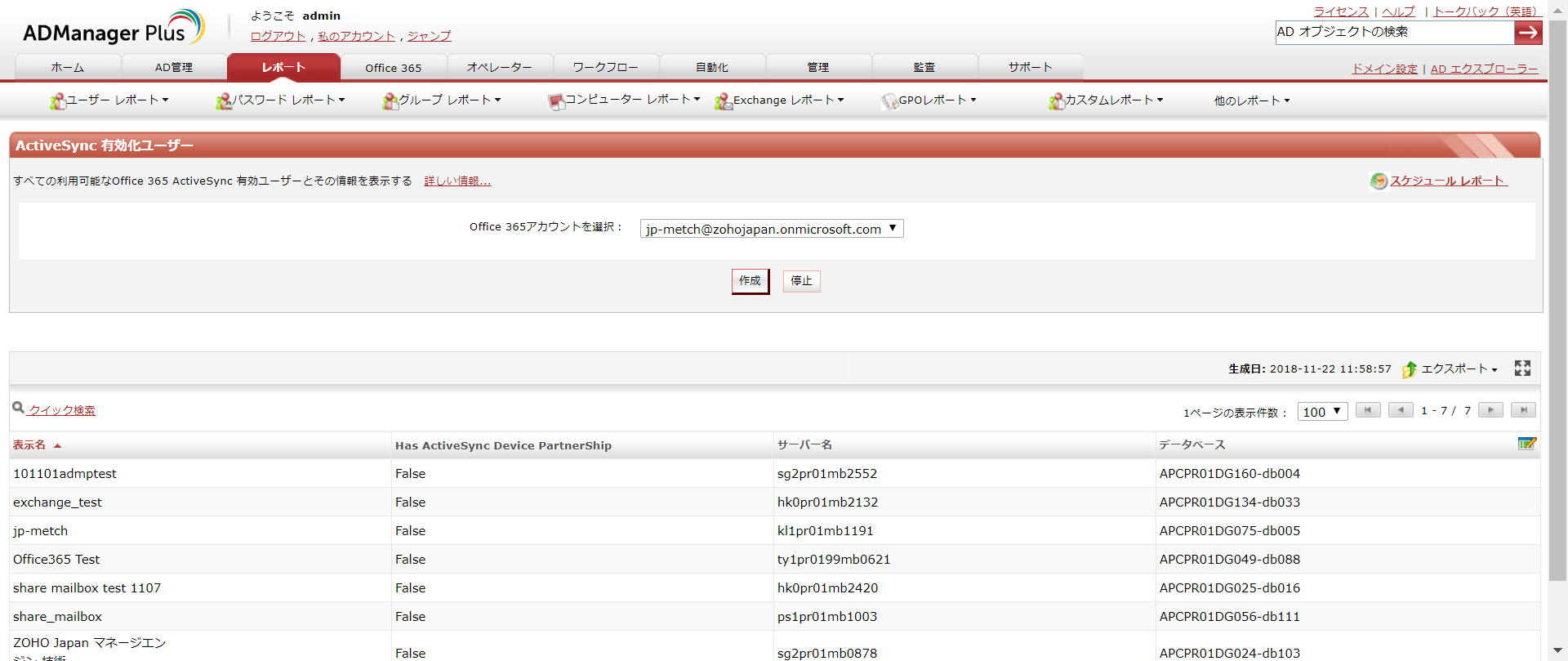
Task: Switch to the オペレーター tab
Action: (500, 67)
